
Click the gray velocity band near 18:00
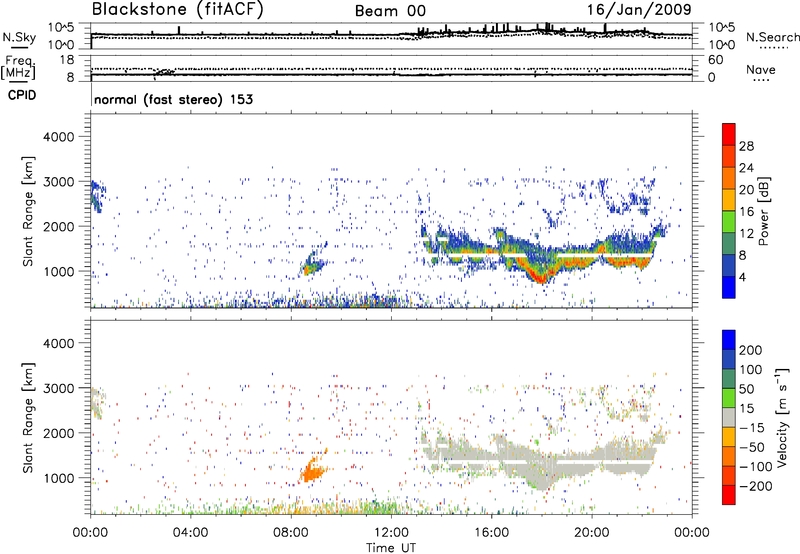click(x=541, y=467)
